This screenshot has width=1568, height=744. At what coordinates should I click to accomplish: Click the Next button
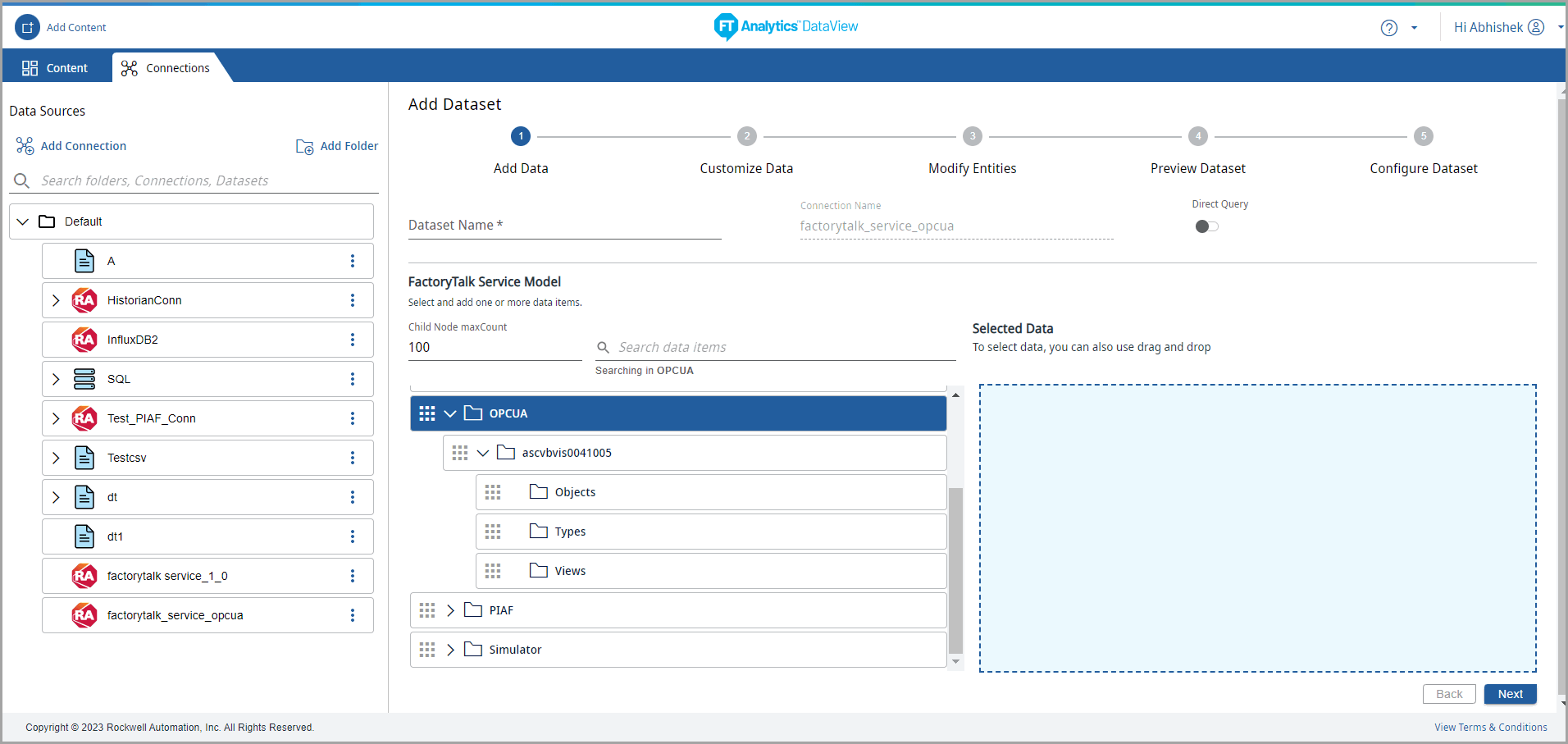coord(1511,694)
